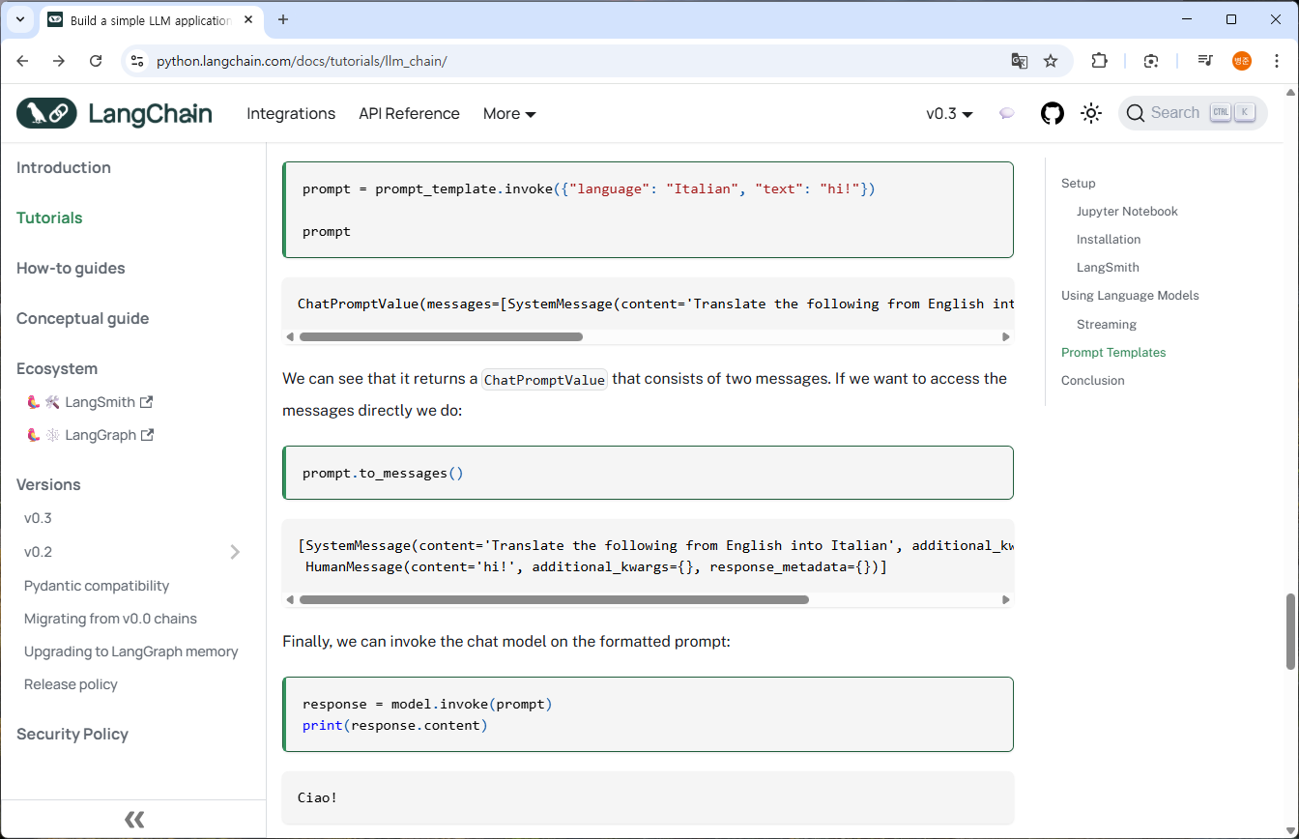Click the page vertical scrollbar thumb

point(1291,631)
